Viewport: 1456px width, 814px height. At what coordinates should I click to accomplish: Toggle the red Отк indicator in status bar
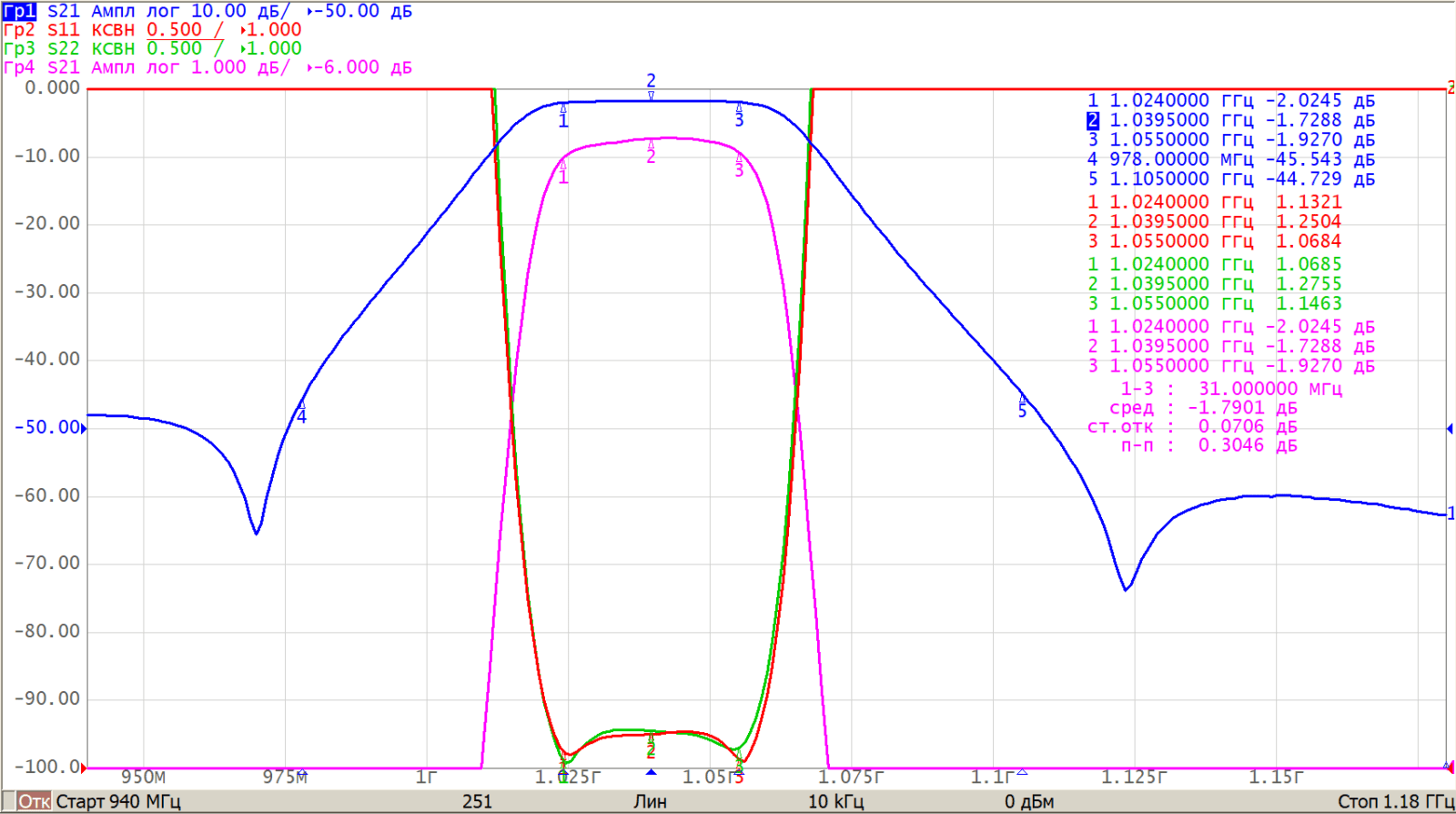pyautogui.click(x=35, y=802)
